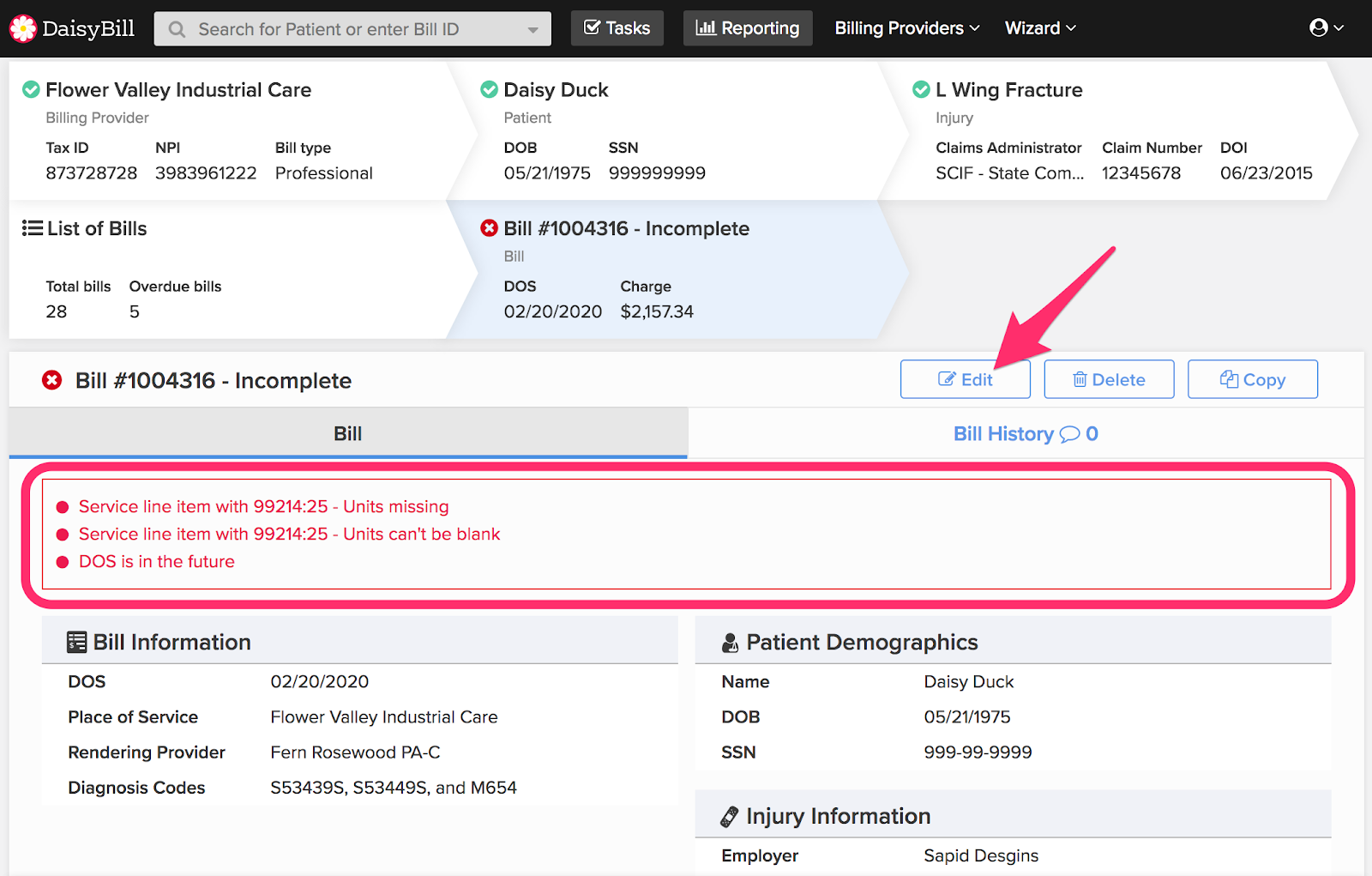
Task: Click Total bills value 28
Action: pyautogui.click(x=57, y=311)
